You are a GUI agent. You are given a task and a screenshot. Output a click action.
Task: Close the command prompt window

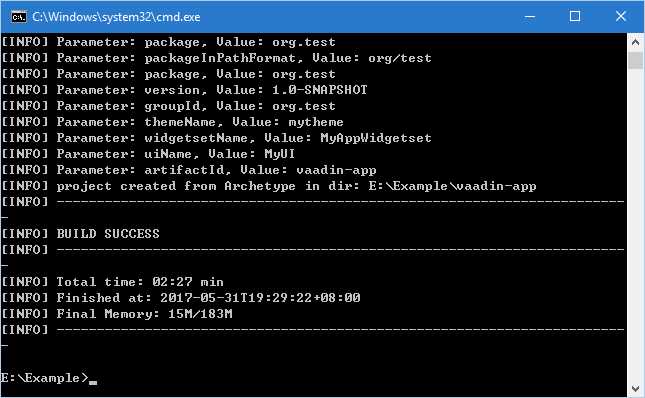tap(620, 17)
